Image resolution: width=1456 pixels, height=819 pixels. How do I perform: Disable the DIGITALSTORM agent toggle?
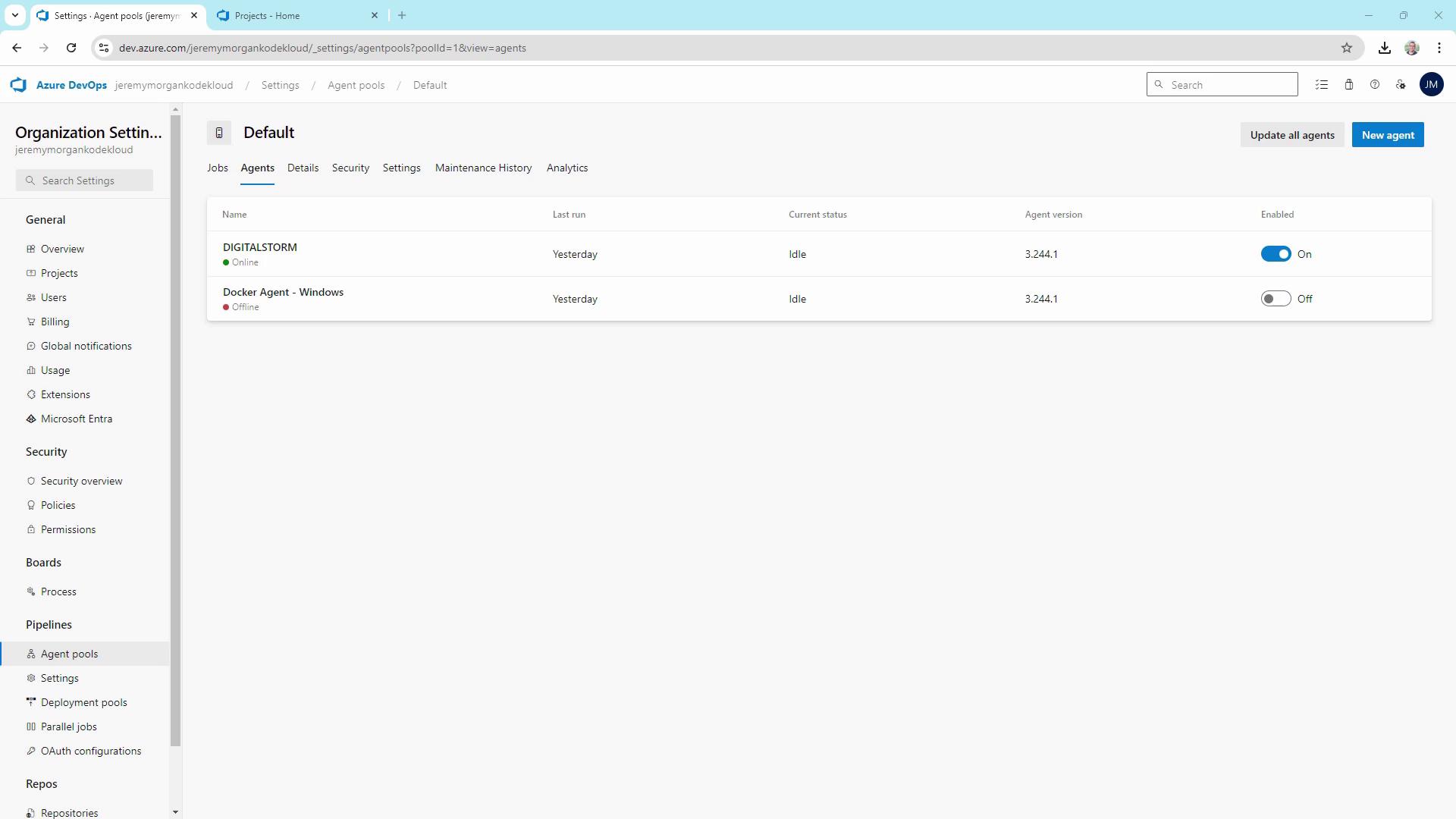1276,254
